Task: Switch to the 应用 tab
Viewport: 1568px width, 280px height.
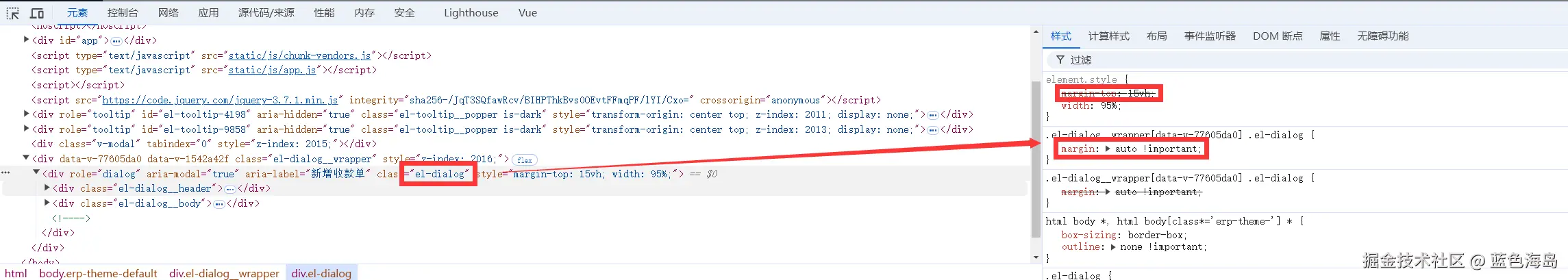Action: click(208, 13)
